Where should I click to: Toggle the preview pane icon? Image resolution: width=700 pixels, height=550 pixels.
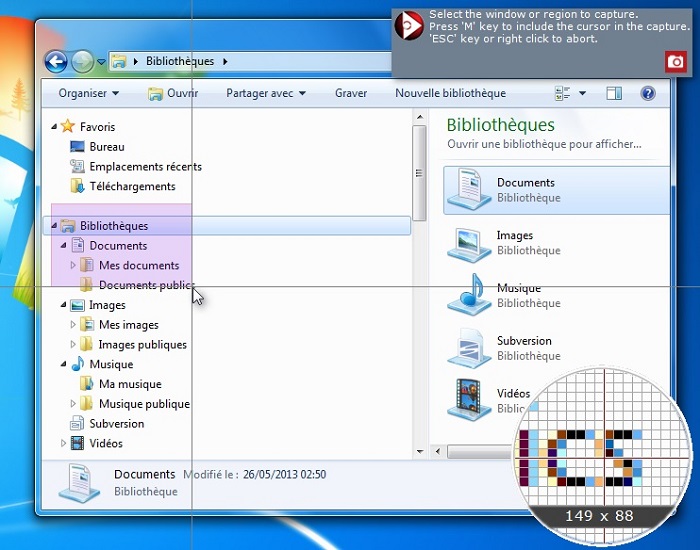[x=614, y=94]
